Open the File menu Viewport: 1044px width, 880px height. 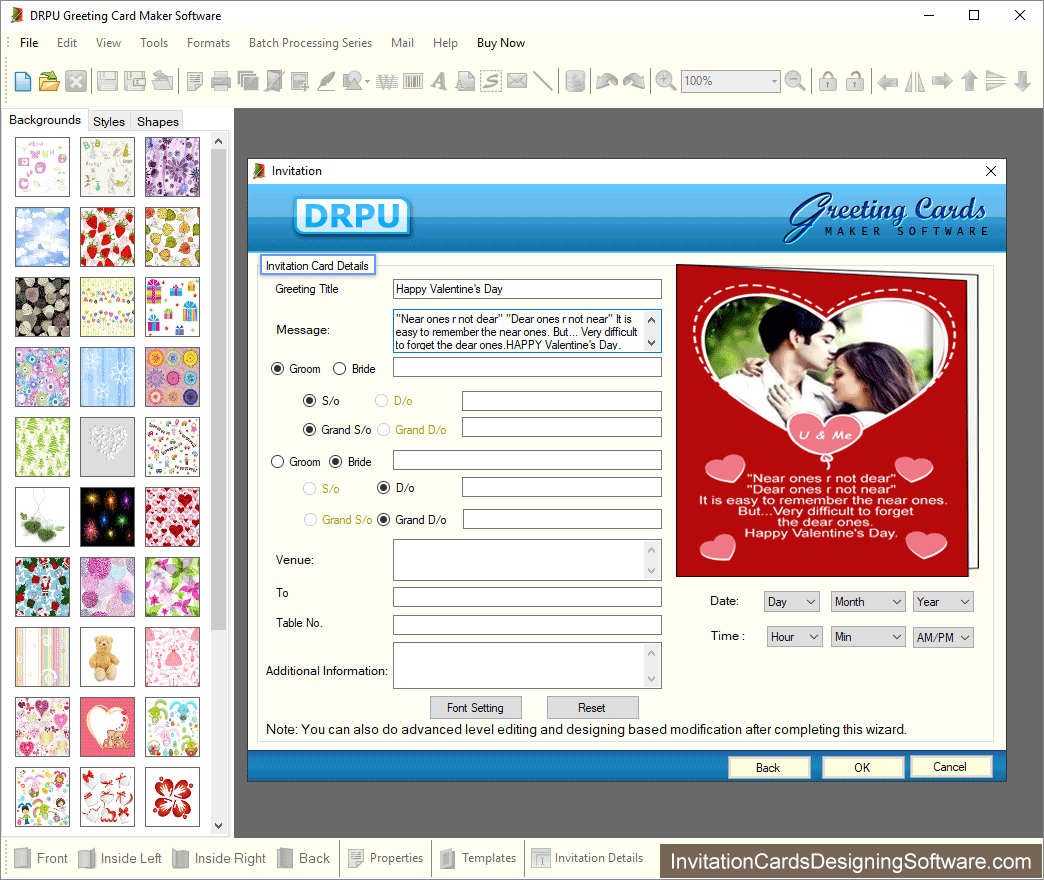coord(29,43)
